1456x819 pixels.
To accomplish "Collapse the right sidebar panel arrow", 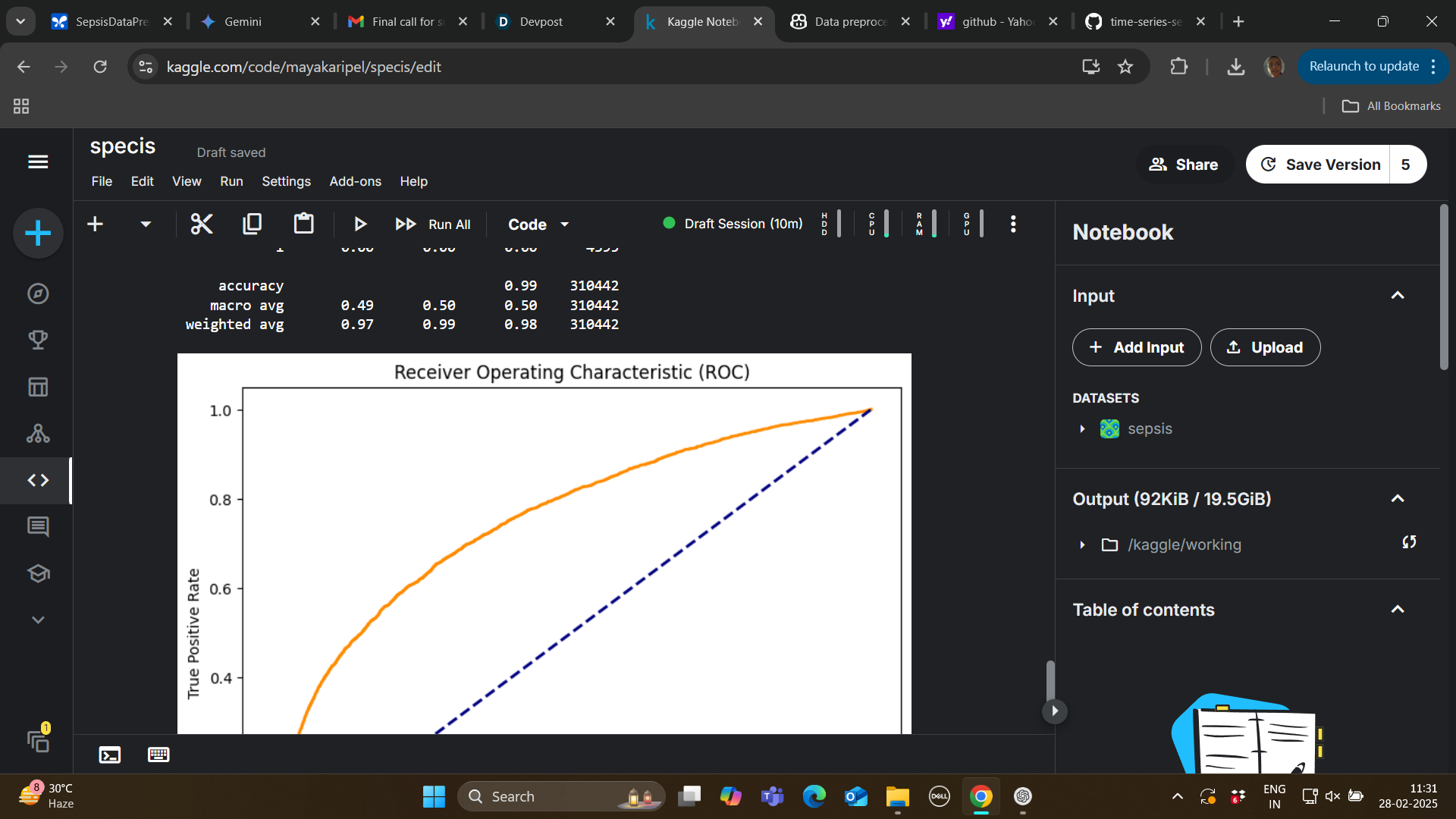I will [x=1054, y=711].
